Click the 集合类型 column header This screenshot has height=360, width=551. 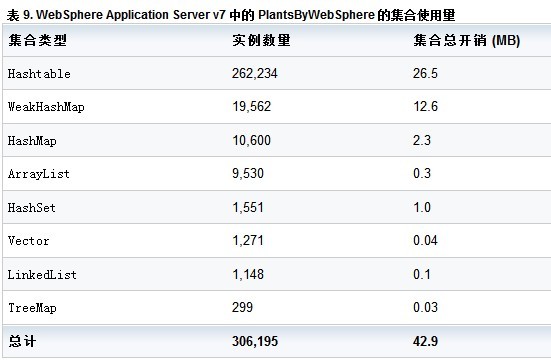[37, 40]
